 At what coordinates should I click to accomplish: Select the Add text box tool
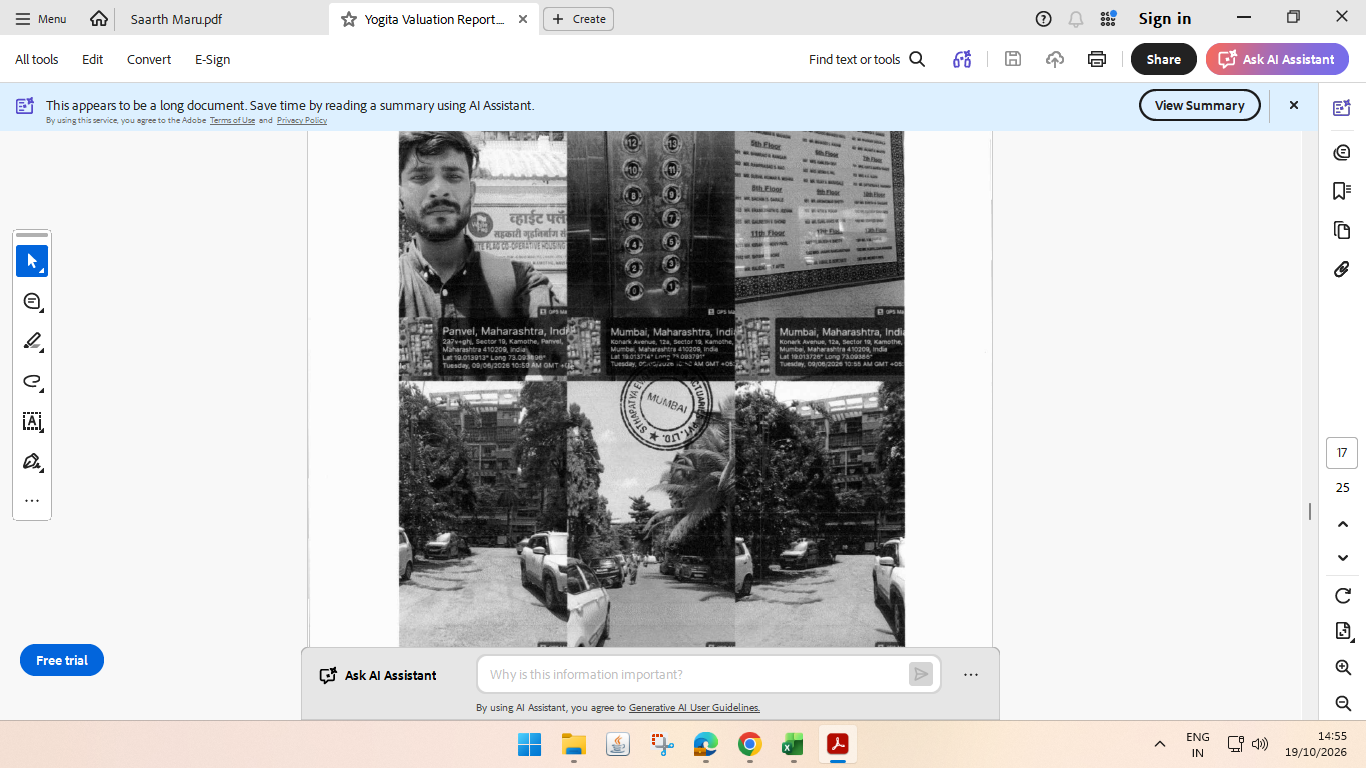32,421
